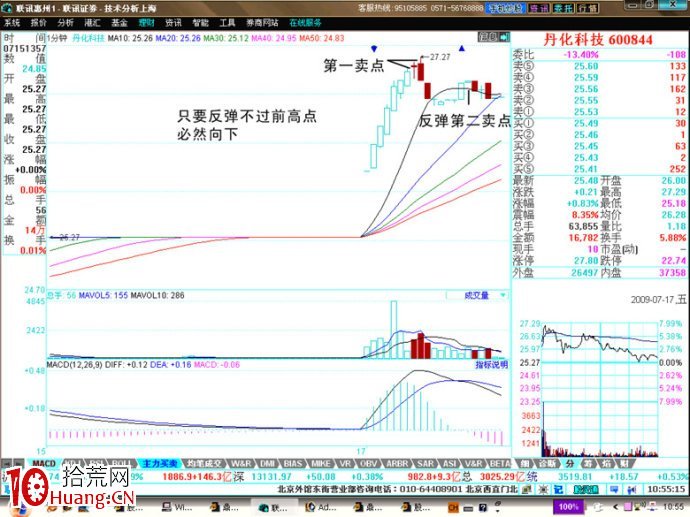The image size is (690, 517).
Task: Switch to the 细 detail tab
Action: point(525,463)
